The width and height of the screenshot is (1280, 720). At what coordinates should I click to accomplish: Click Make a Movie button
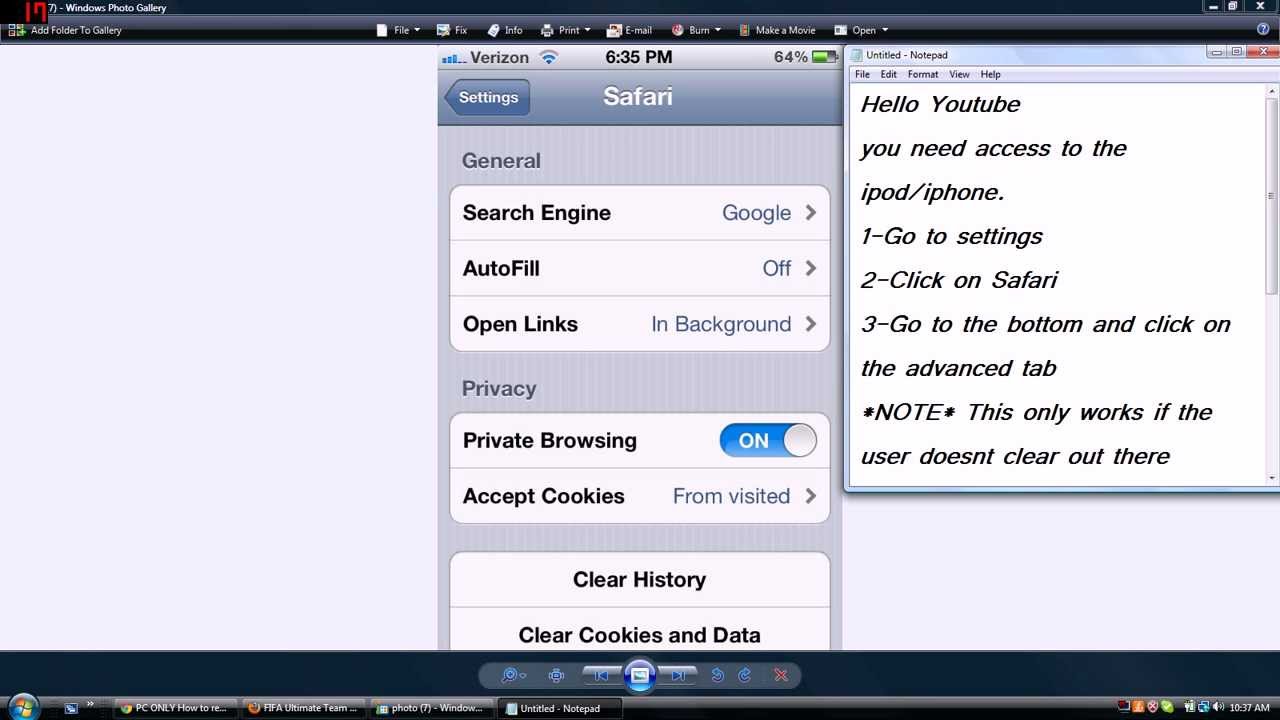(x=777, y=30)
